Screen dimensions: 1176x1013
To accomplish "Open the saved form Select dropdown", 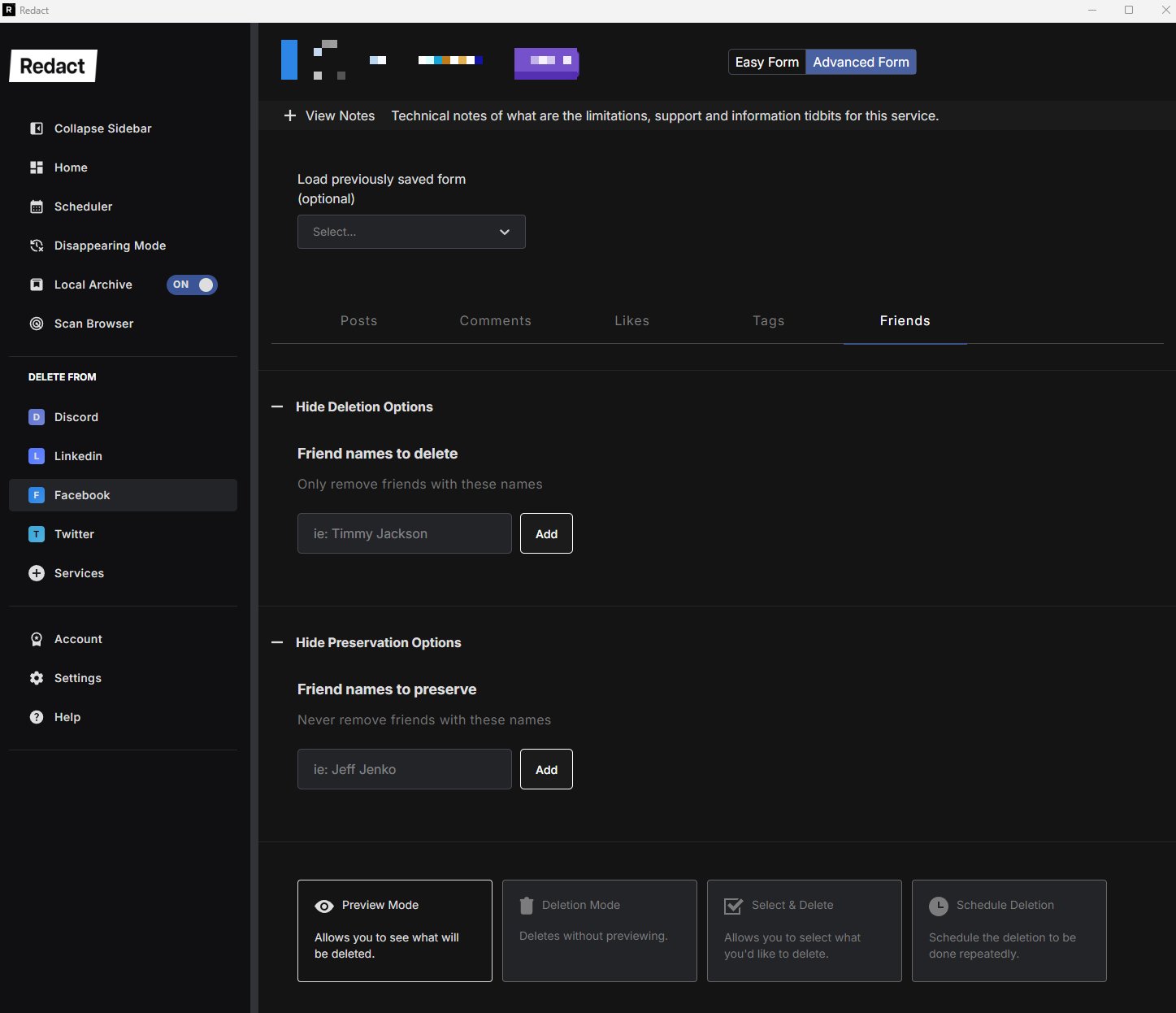I will pyautogui.click(x=411, y=232).
